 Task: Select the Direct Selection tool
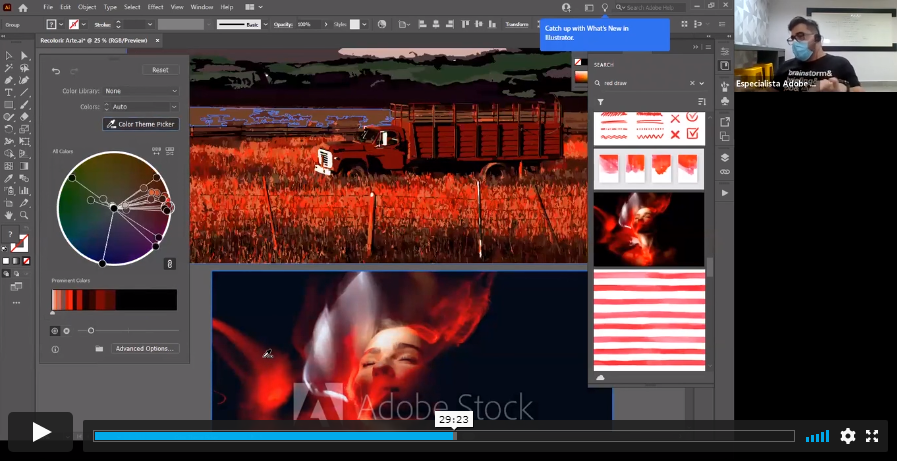(24, 55)
